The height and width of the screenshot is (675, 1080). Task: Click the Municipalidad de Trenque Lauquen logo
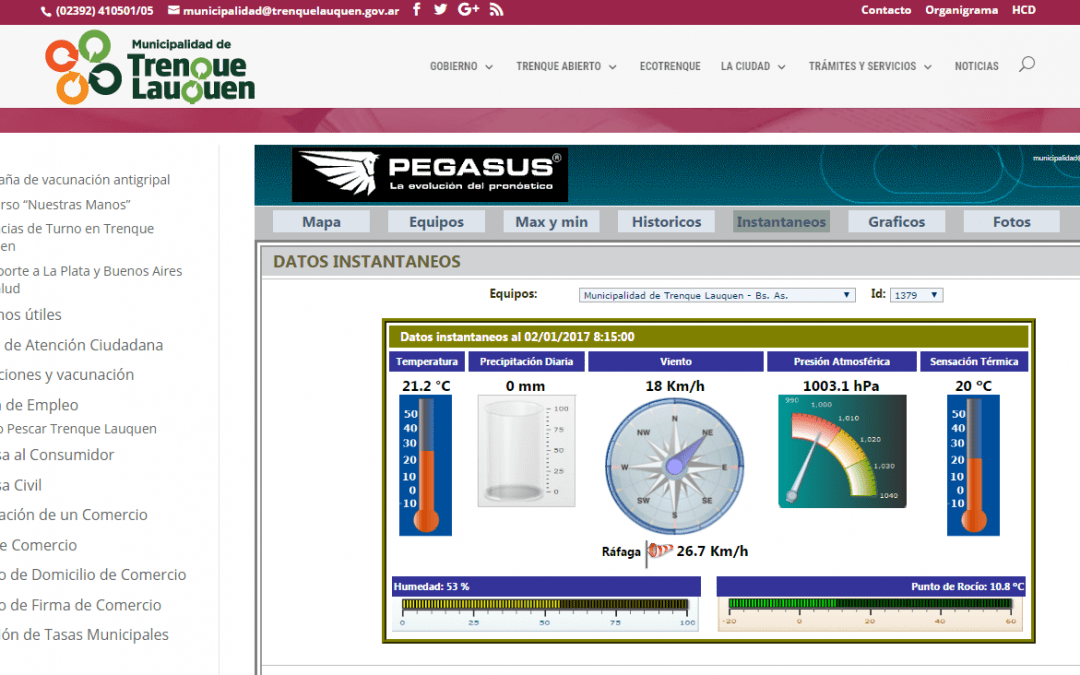pos(150,67)
